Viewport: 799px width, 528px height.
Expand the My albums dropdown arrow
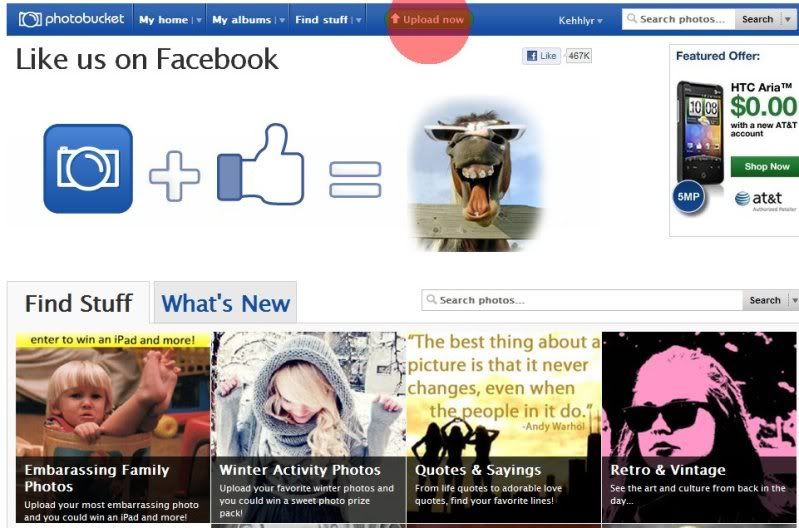tap(282, 20)
